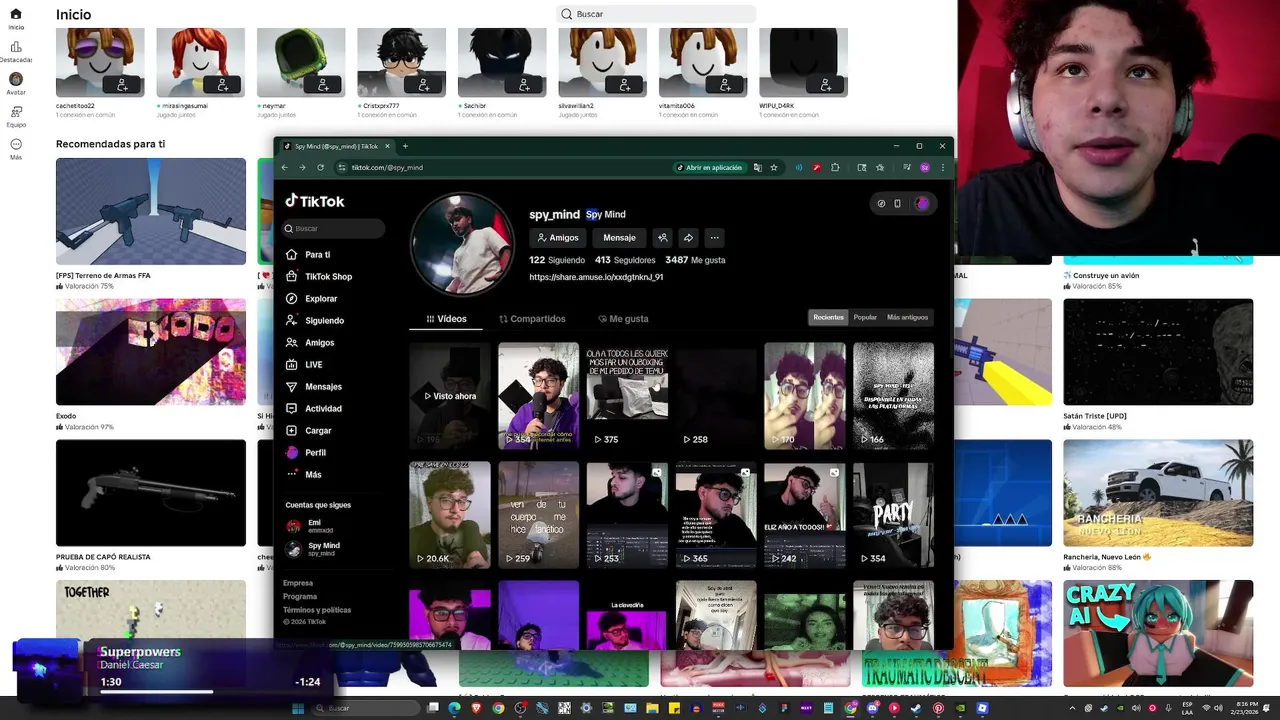
Task: Go to Siguiendo in TikTok sidebar
Action: (314, 321)
